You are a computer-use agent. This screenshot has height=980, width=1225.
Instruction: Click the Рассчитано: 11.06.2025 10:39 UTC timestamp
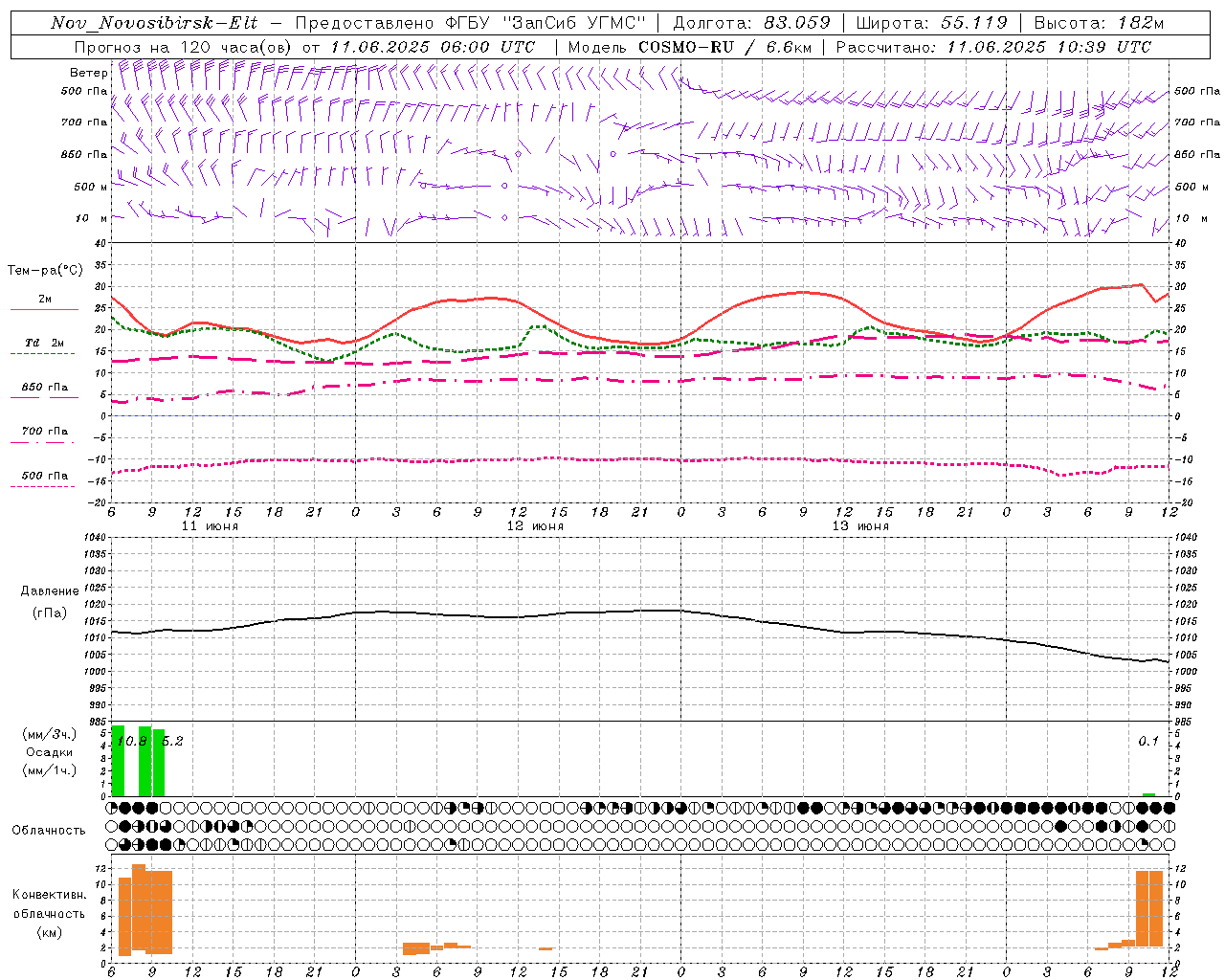993,47
